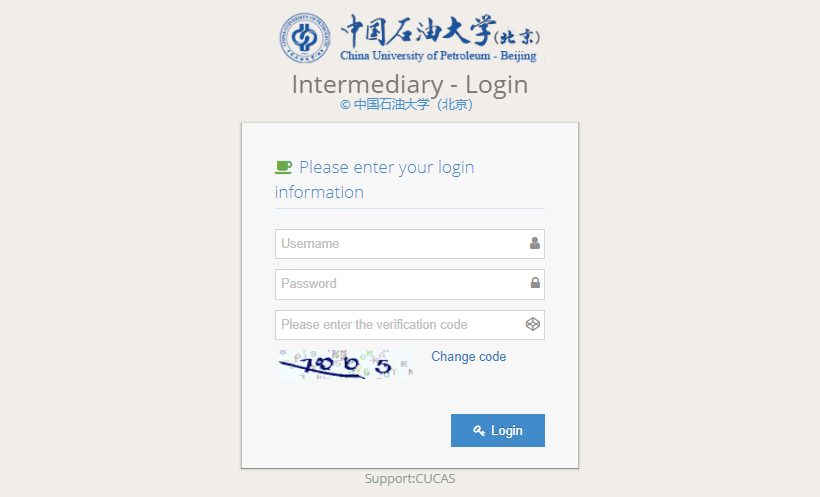Focus the Username input field
Image resolution: width=820 pixels, height=497 pixels.
410,244
